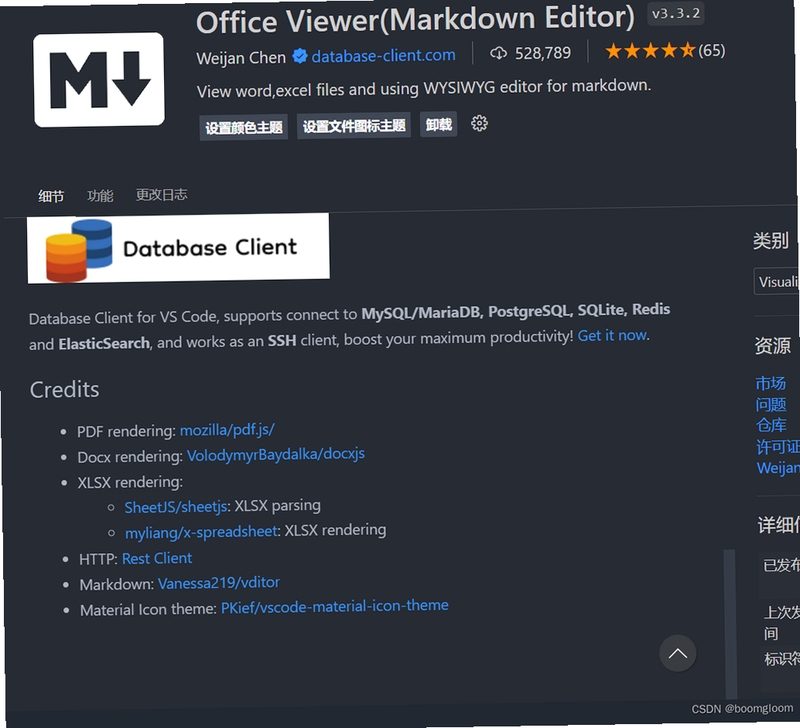Click the 资源 sidebar heading

pos(772,345)
